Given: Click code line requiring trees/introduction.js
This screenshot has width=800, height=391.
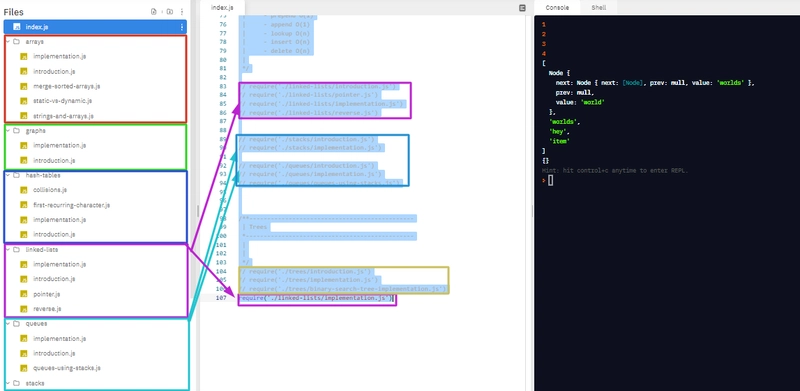Looking at the screenshot, I should [x=306, y=272].
